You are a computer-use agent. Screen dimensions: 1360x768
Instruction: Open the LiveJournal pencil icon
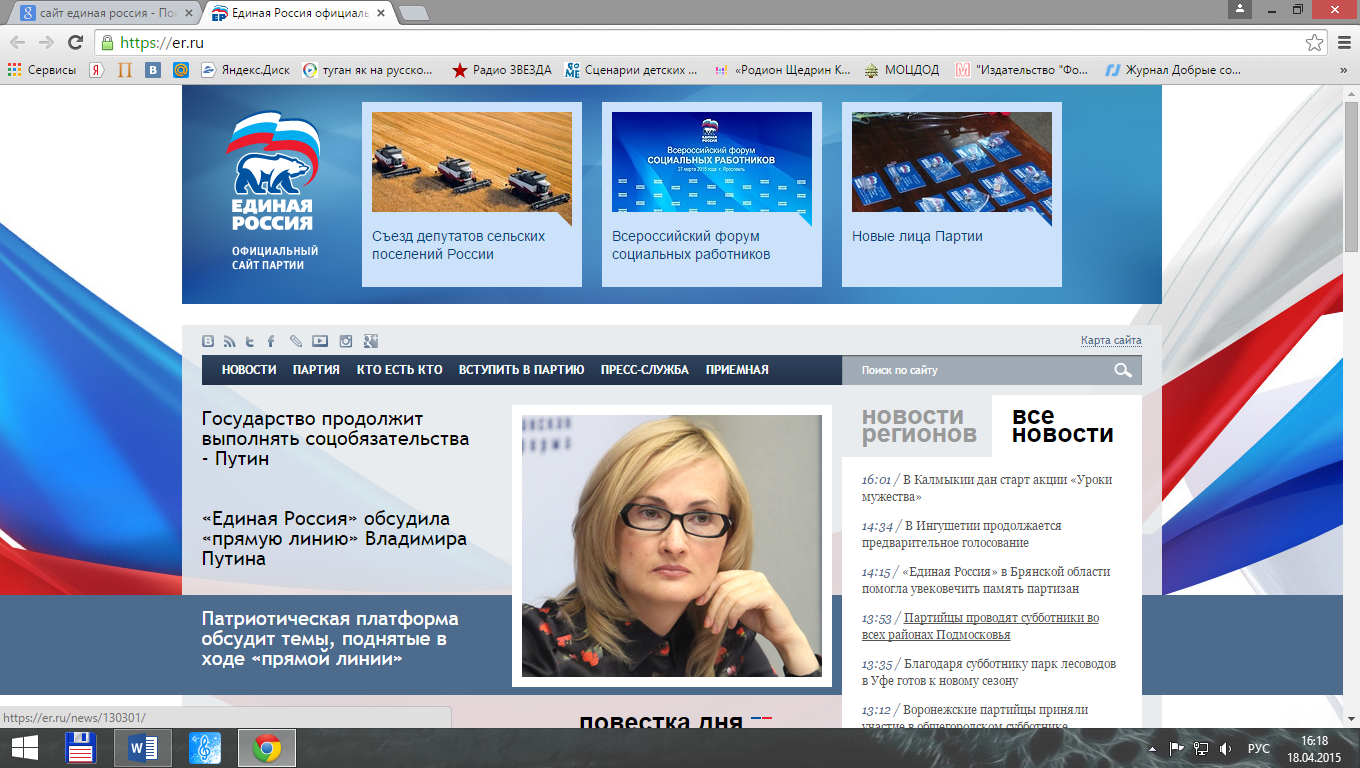296,341
